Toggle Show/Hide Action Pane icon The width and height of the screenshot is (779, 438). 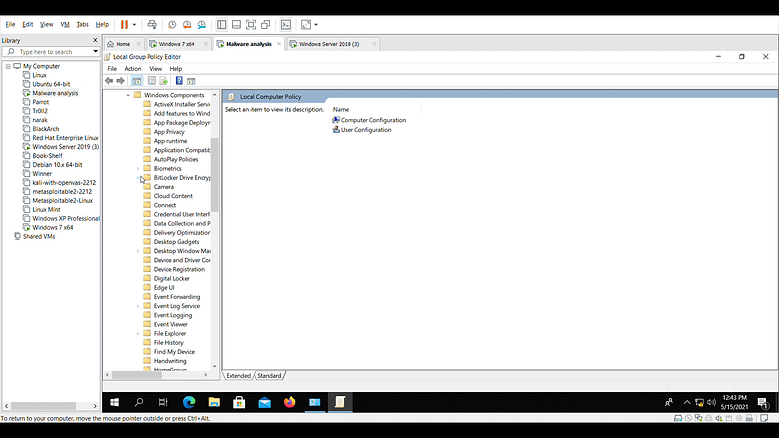(191, 81)
